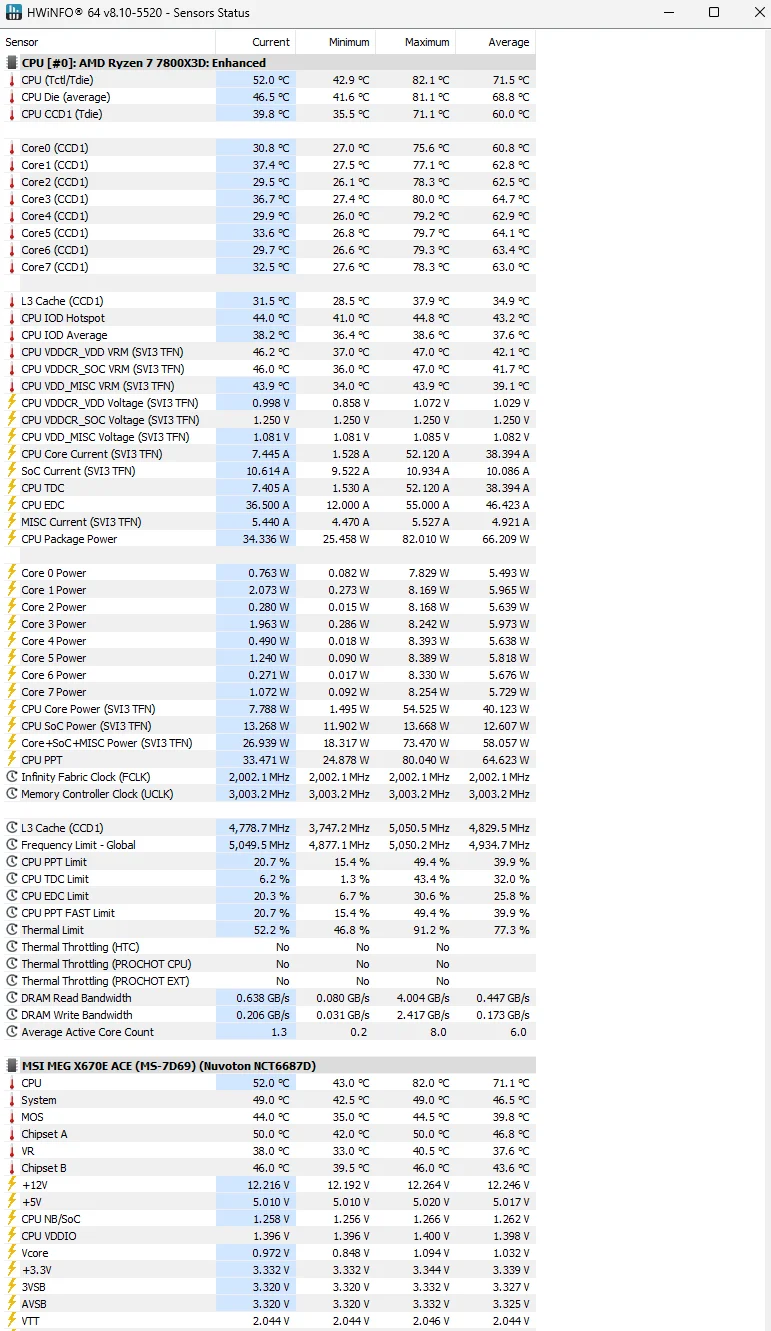Select the AVSB voltage row
Image resolution: width=771 pixels, height=1331 pixels.
click(x=268, y=1304)
